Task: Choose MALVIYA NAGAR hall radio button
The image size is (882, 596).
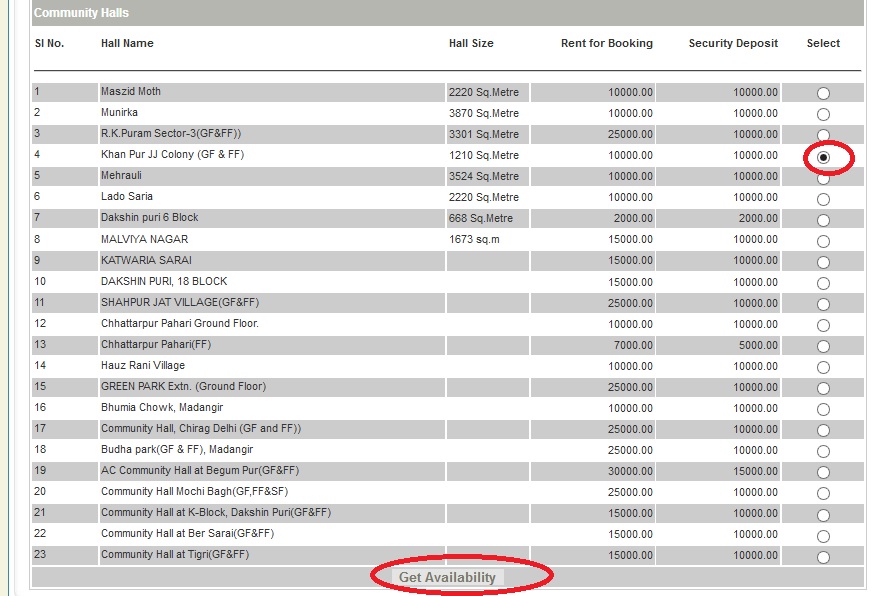Action: (x=823, y=241)
